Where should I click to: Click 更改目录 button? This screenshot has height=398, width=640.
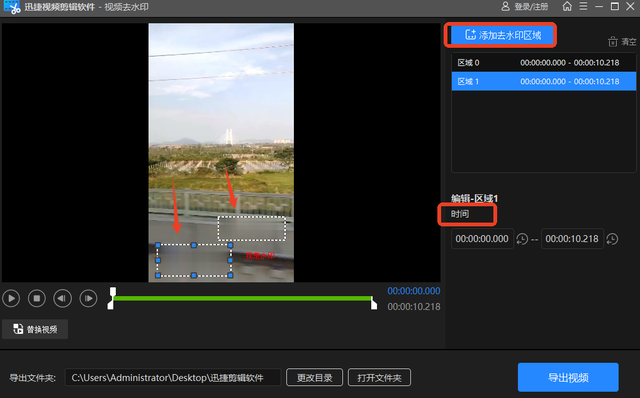(x=314, y=378)
